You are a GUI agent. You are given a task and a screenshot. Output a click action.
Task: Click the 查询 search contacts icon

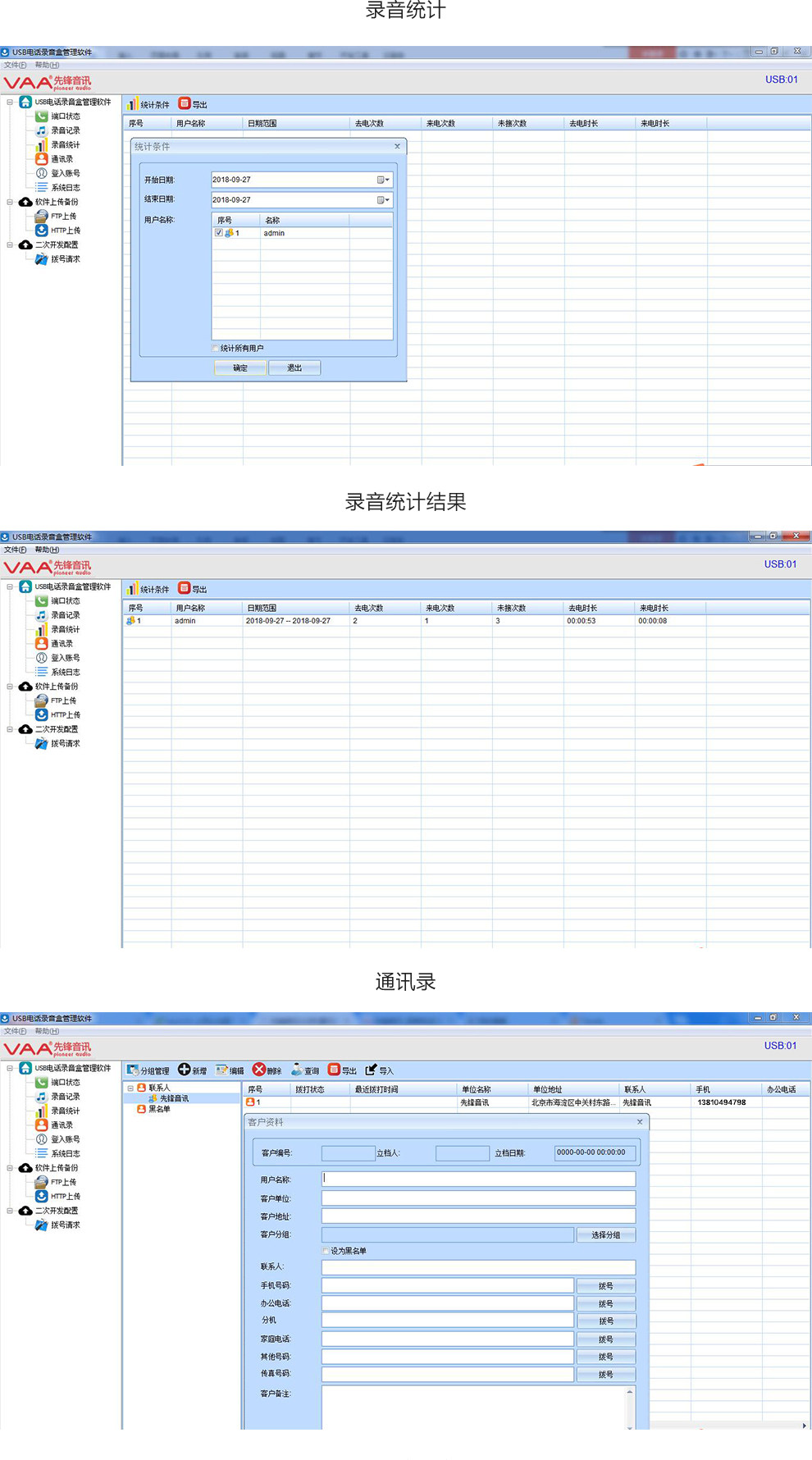pos(297,1070)
